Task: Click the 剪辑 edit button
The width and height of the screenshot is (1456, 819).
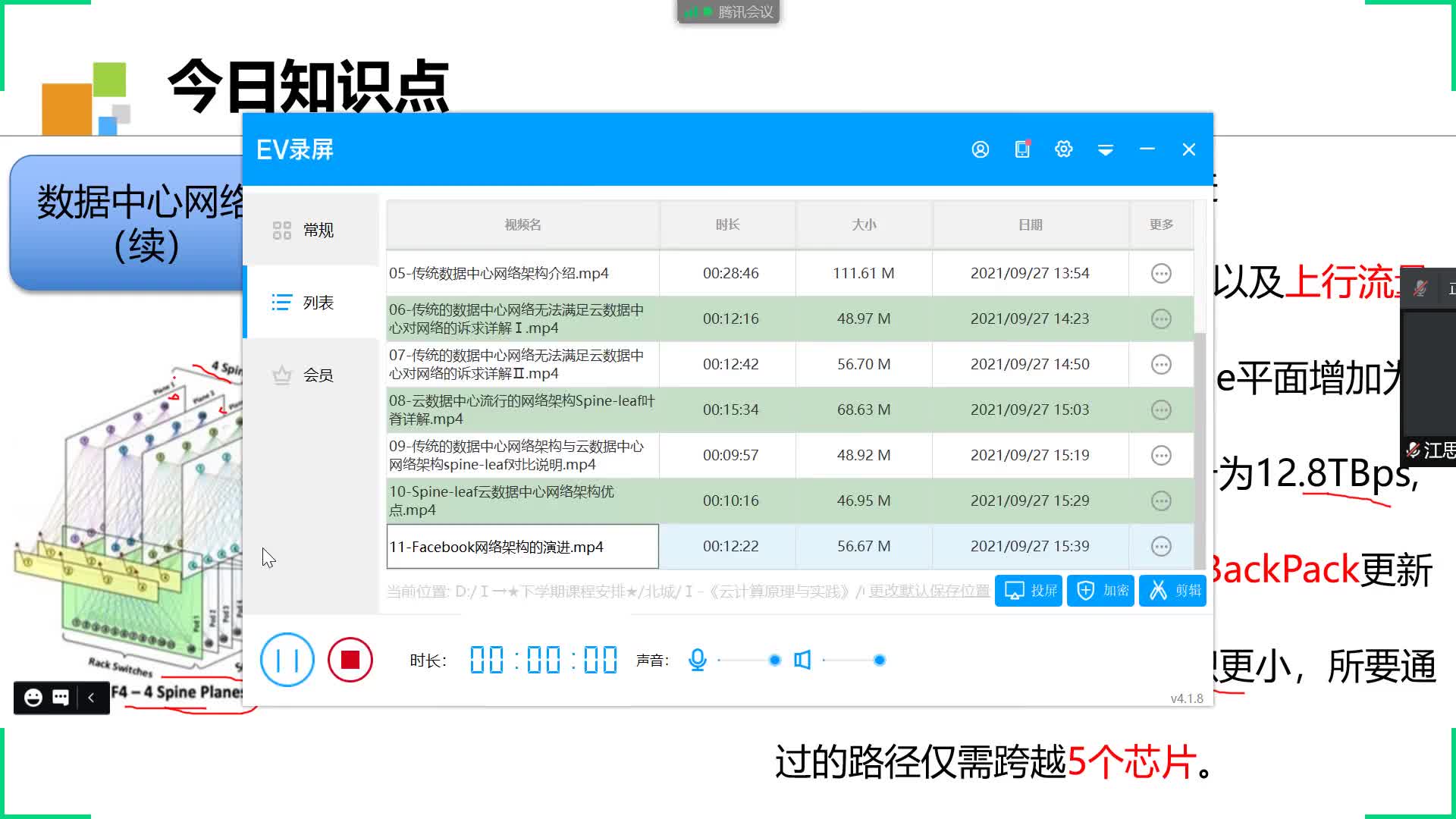Action: (1172, 591)
